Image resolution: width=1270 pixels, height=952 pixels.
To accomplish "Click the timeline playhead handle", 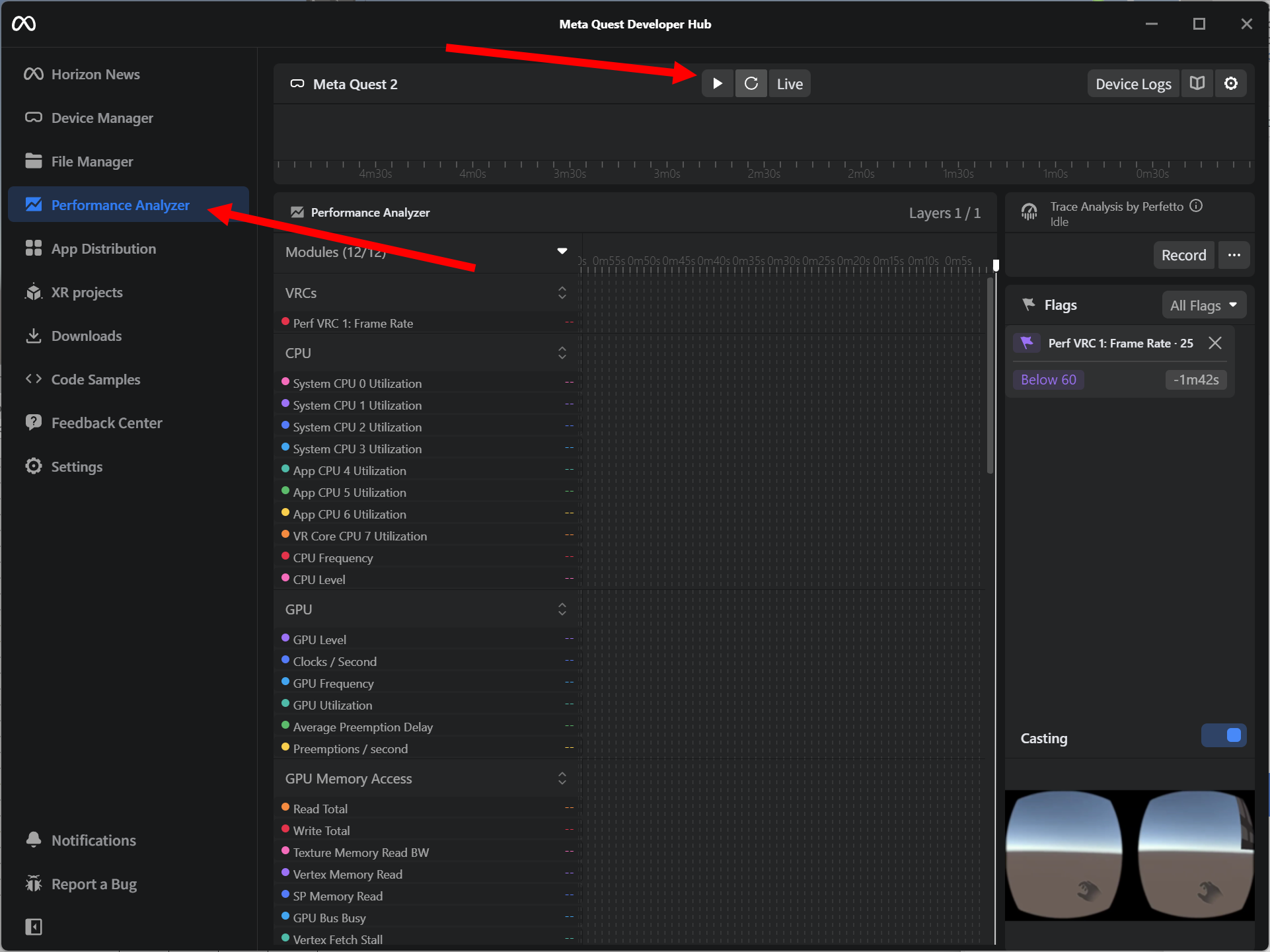I will (996, 265).
